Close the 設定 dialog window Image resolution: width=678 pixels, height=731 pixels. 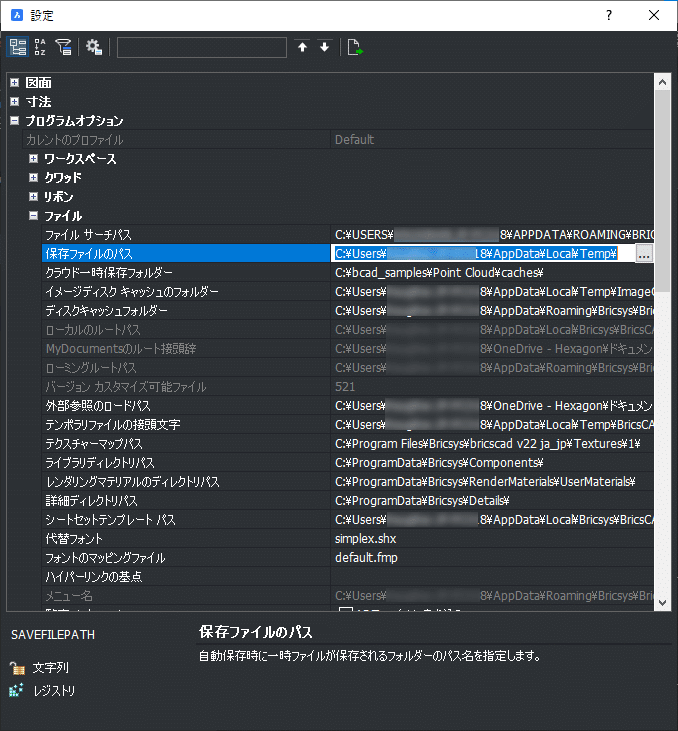654,15
